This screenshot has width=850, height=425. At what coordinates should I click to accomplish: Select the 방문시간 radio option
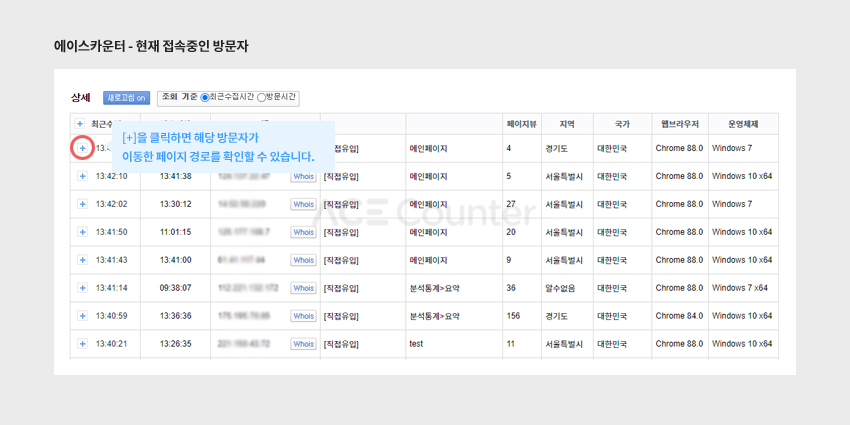[x=261, y=98]
